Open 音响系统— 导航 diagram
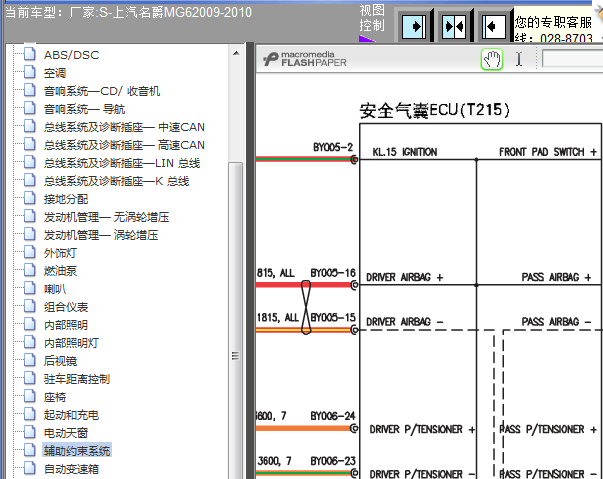Viewport: 603px width, 479px height. coord(84,109)
